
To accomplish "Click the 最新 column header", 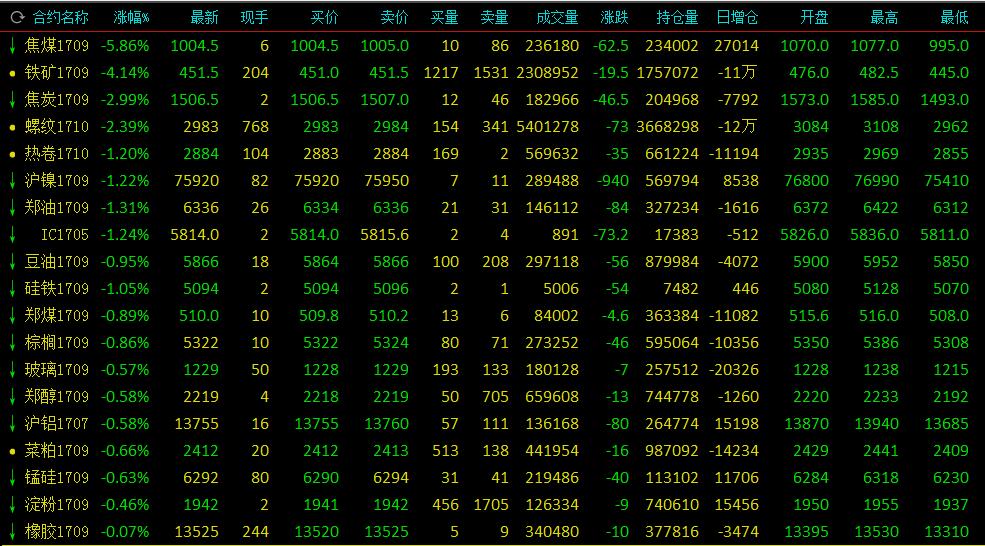I will (x=205, y=18).
